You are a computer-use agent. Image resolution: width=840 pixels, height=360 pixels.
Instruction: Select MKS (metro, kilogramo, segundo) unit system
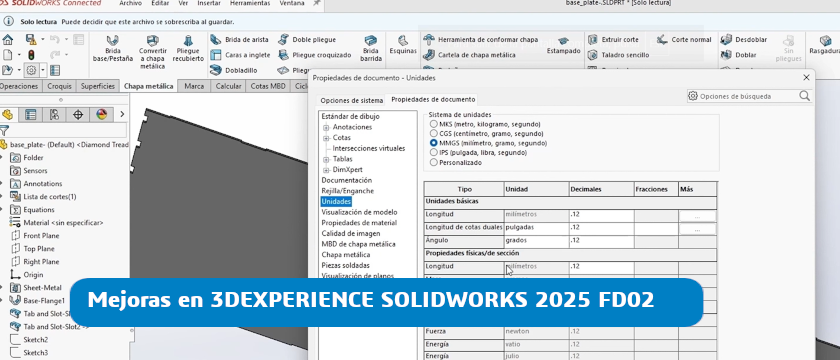pos(434,124)
